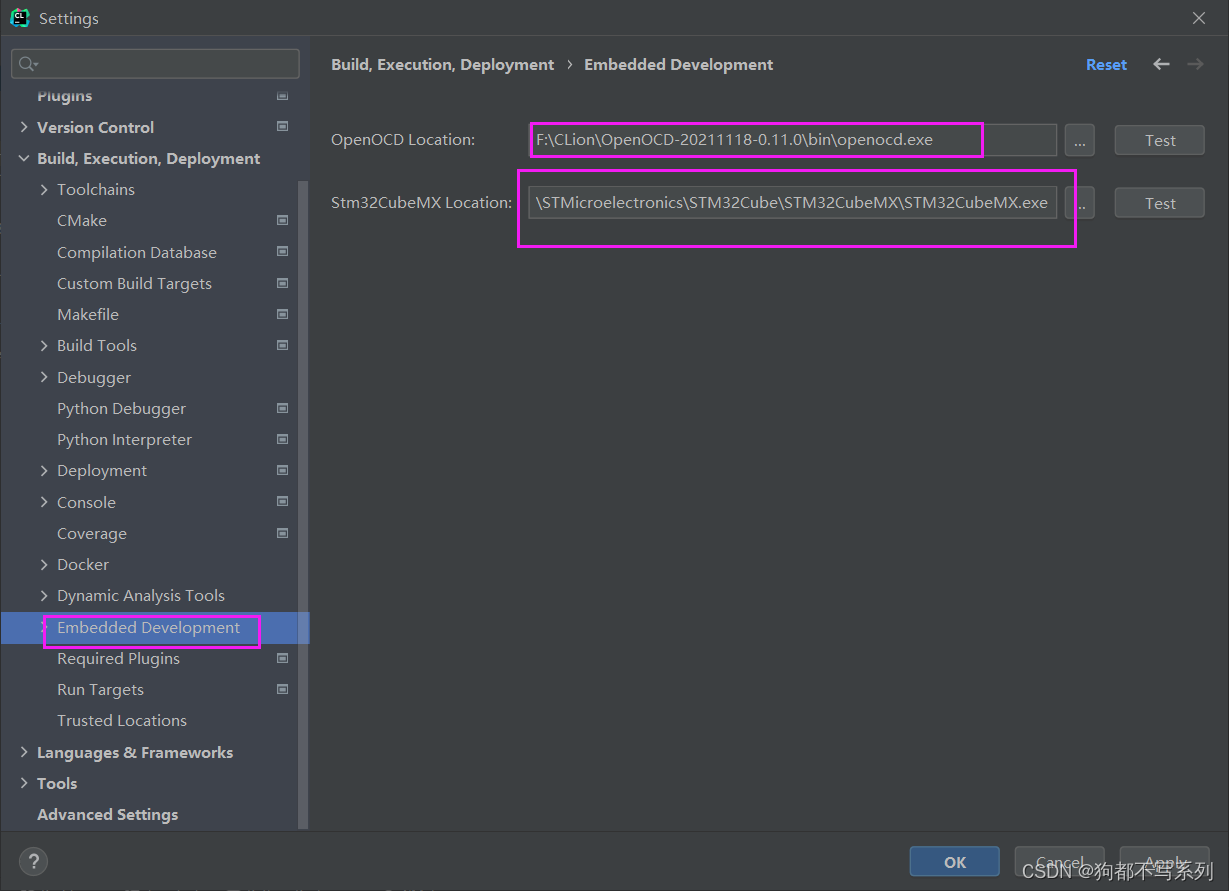Open the Compilation Database page
This screenshot has height=891, width=1229.
pyautogui.click(x=137, y=252)
